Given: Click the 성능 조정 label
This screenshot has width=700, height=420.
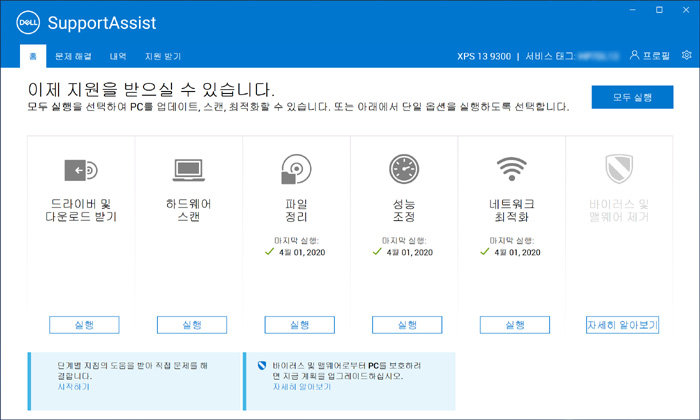Looking at the screenshot, I should tap(404, 210).
